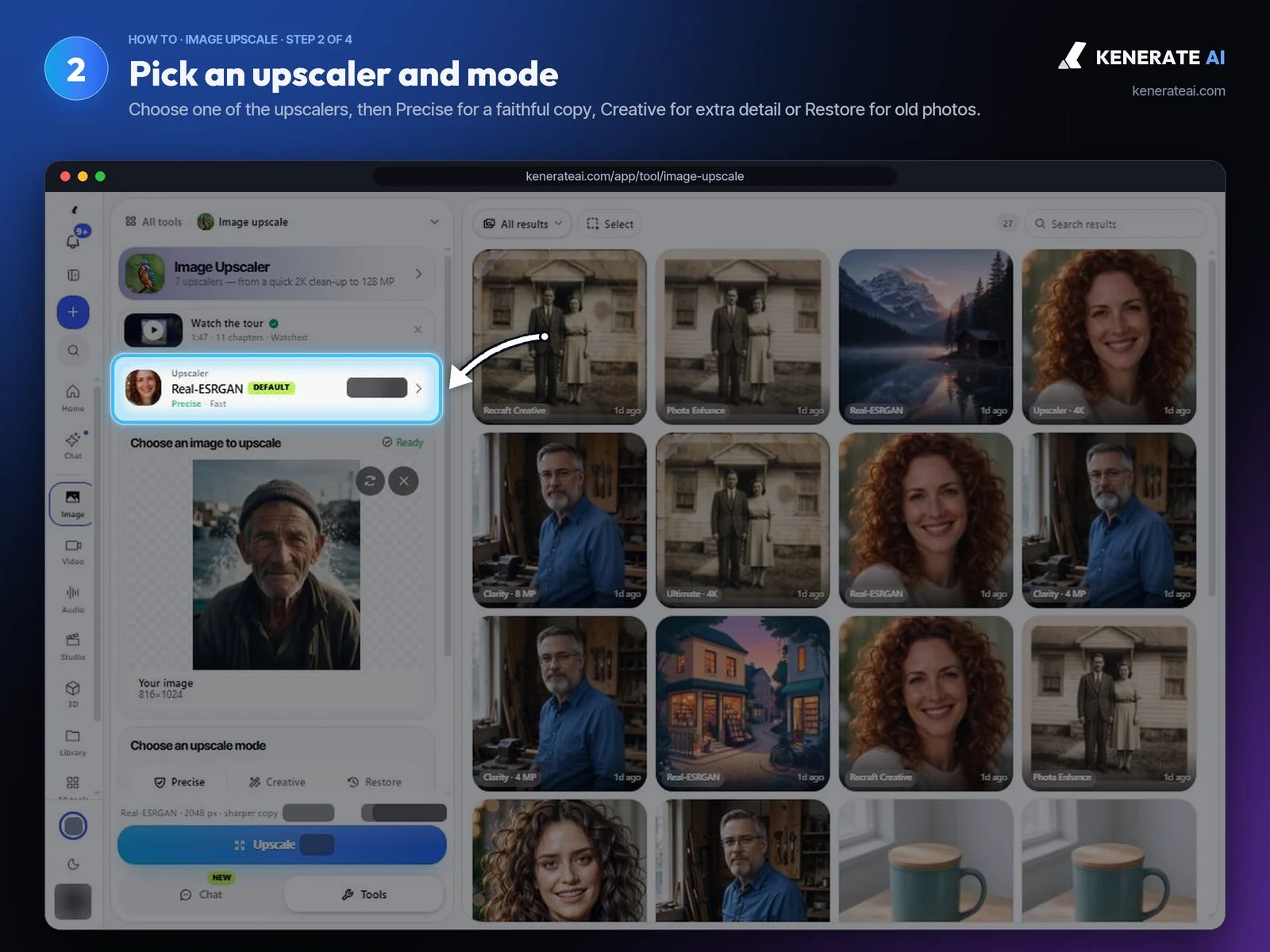Open Chat from the left sidebar
Image resolution: width=1270 pixels, height=952 pixels.
click(73, 445)
